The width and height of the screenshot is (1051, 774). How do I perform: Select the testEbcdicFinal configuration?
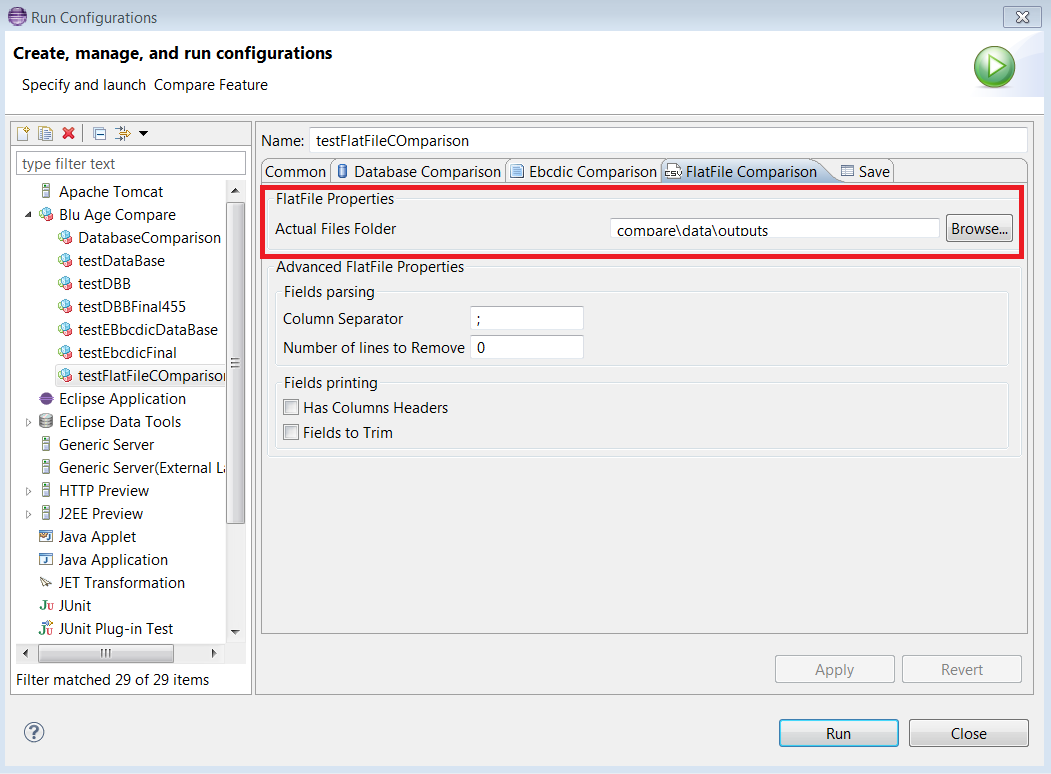(x=127, y=352)
